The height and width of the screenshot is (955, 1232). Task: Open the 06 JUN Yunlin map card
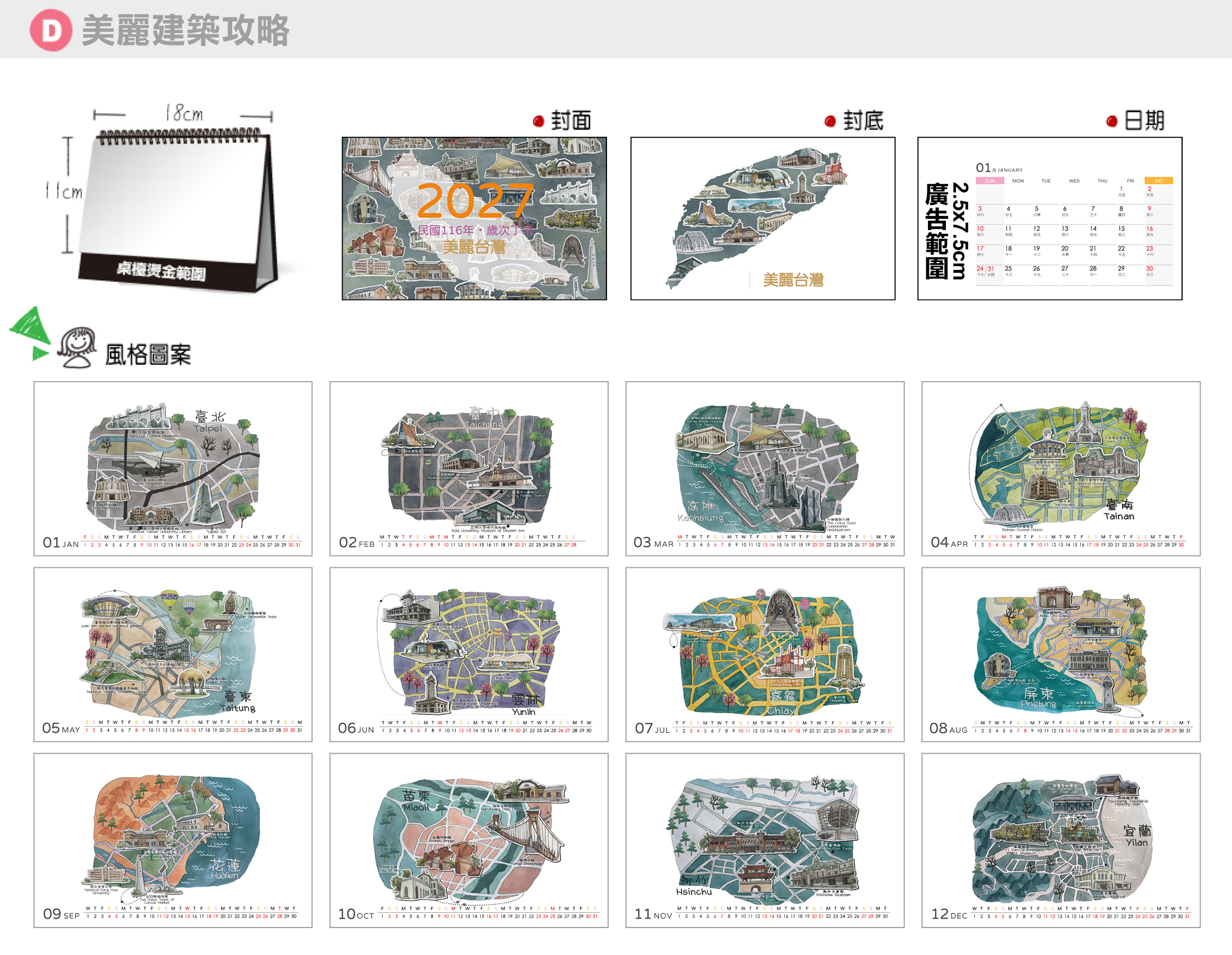coord(469,655)
